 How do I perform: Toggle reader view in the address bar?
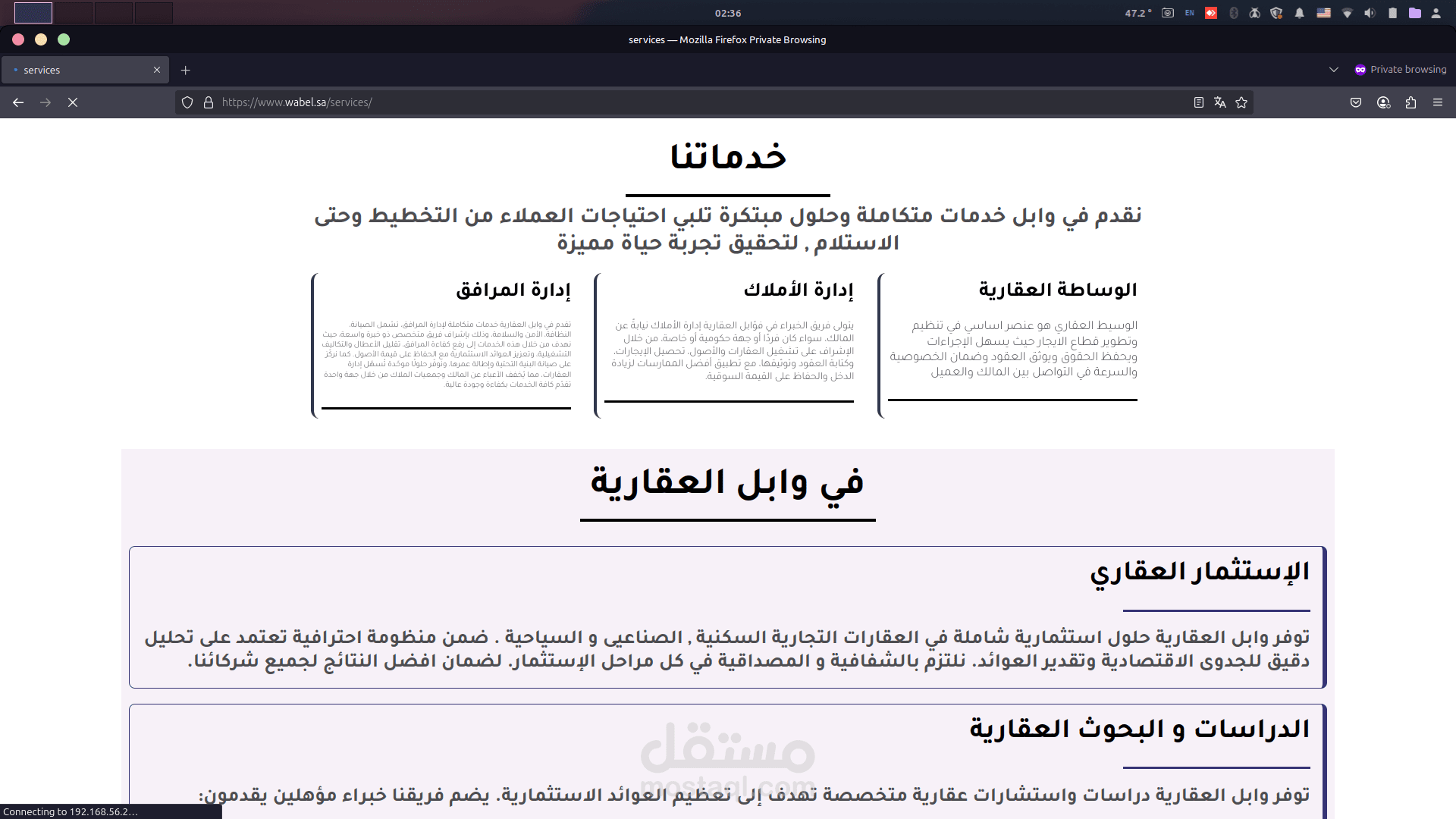tap(1199, 102)
